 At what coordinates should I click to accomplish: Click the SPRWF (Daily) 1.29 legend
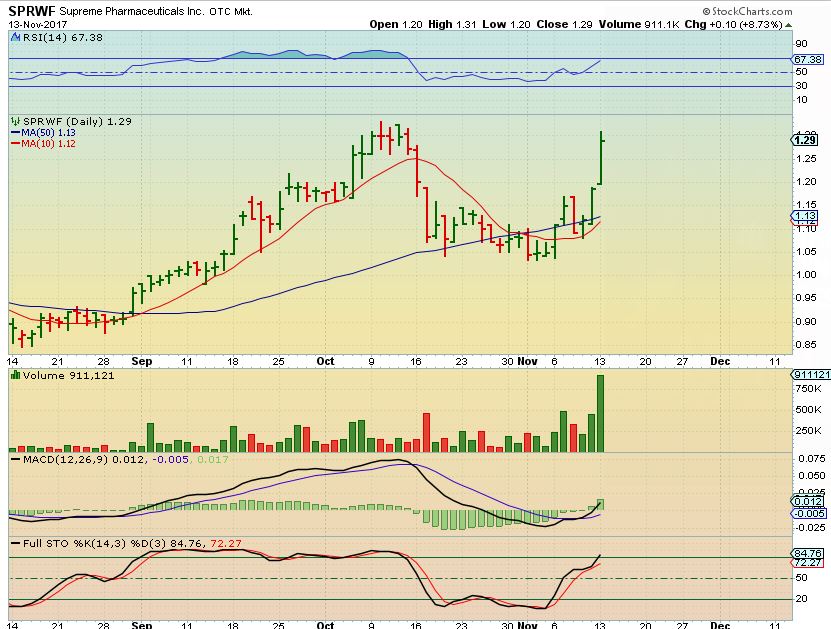77,121
